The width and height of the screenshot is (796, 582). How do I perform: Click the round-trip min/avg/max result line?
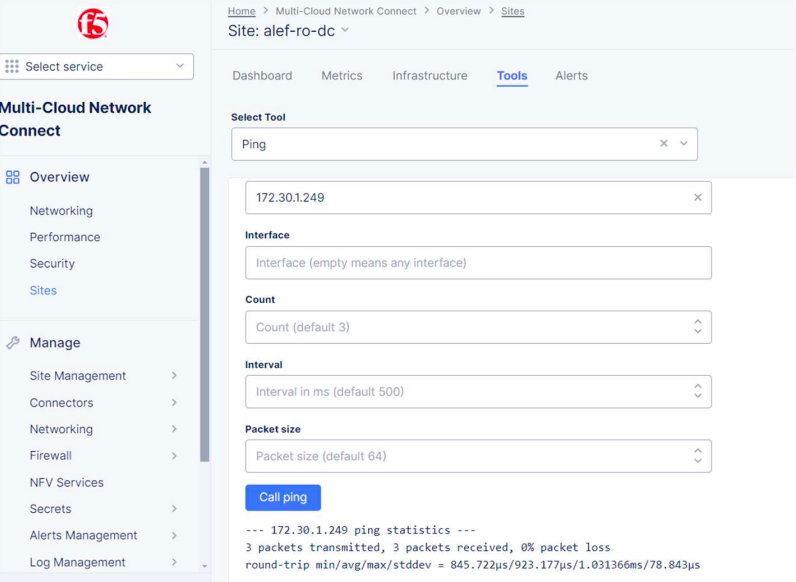pyautogui.click(x=473, y=565)
